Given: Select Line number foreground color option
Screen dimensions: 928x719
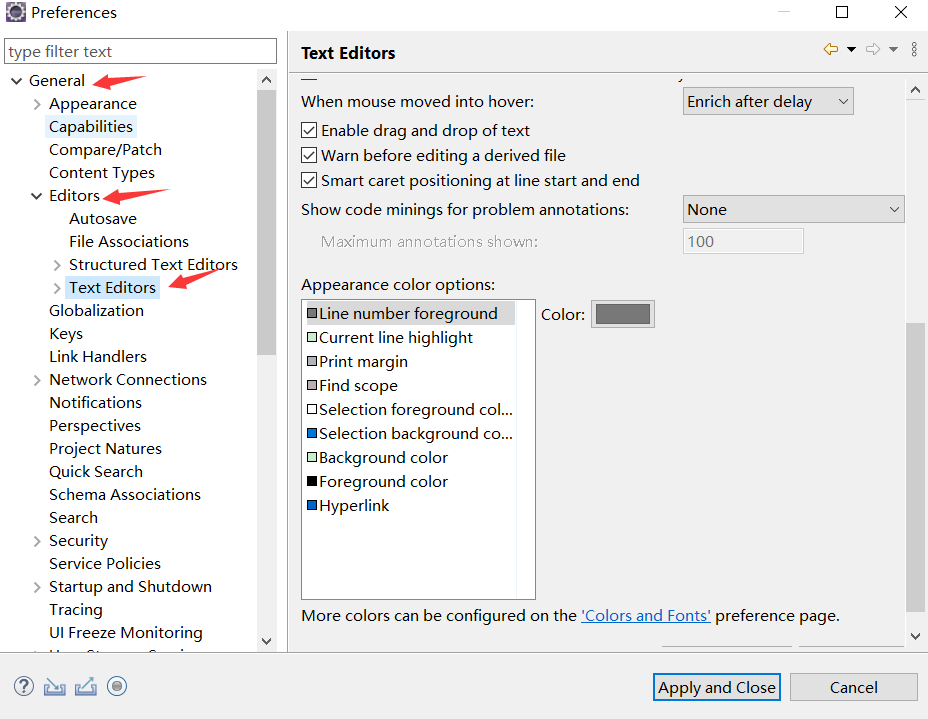Looking at the screenshot, I should pyautogui.click(x=410, y=314).
